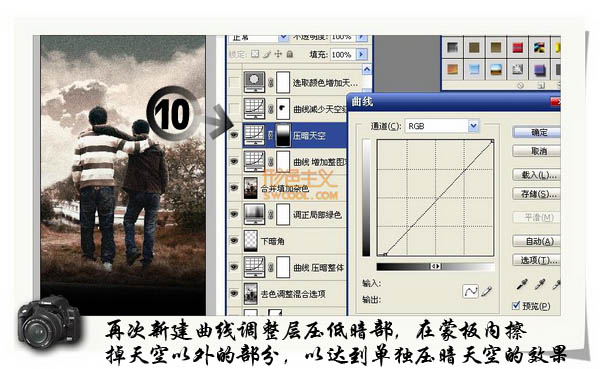Click the layers panel scroll up arrow

coord(367,69)
